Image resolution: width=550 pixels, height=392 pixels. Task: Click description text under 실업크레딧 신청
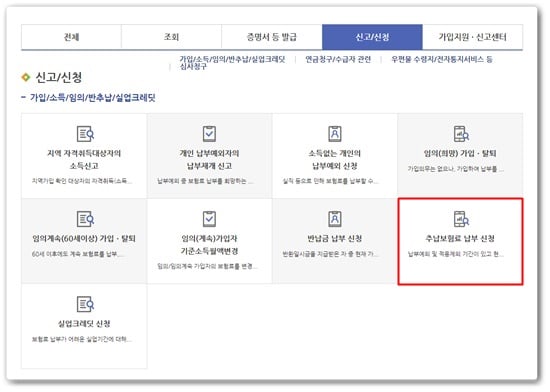(82, 339)
